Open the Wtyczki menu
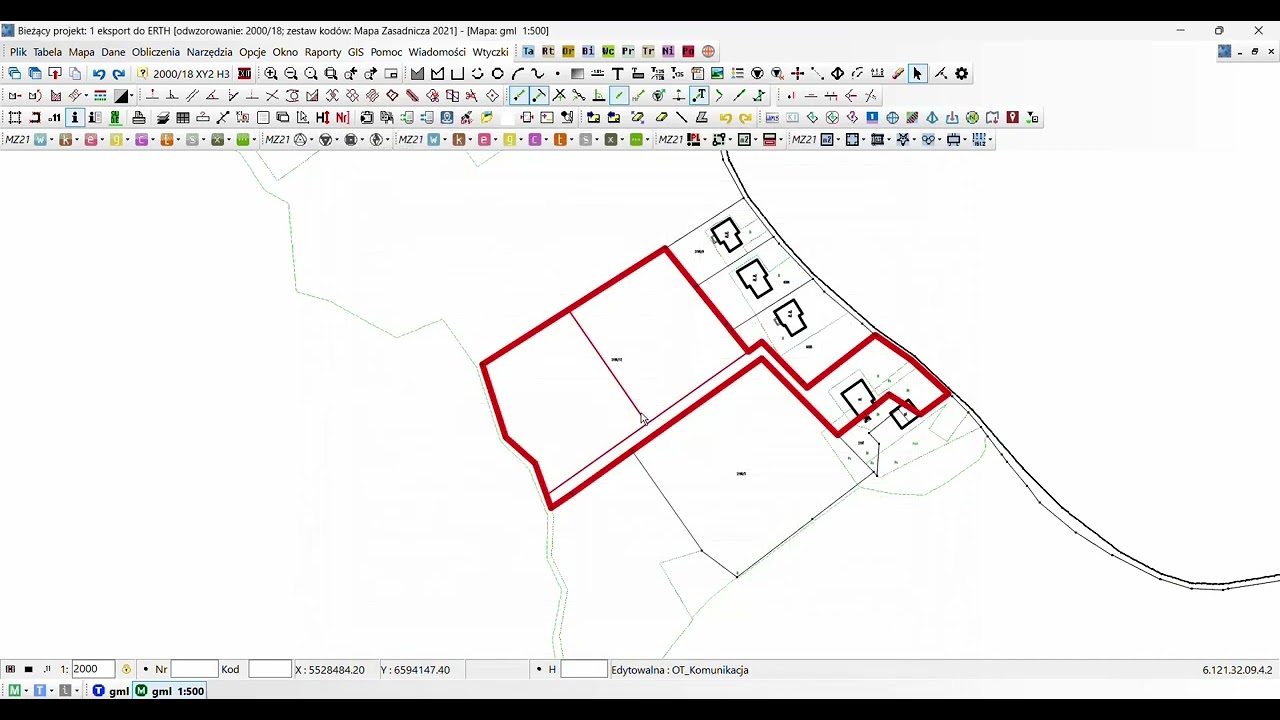The width and height of the screenshot is (1280, 720). point(490,52)
